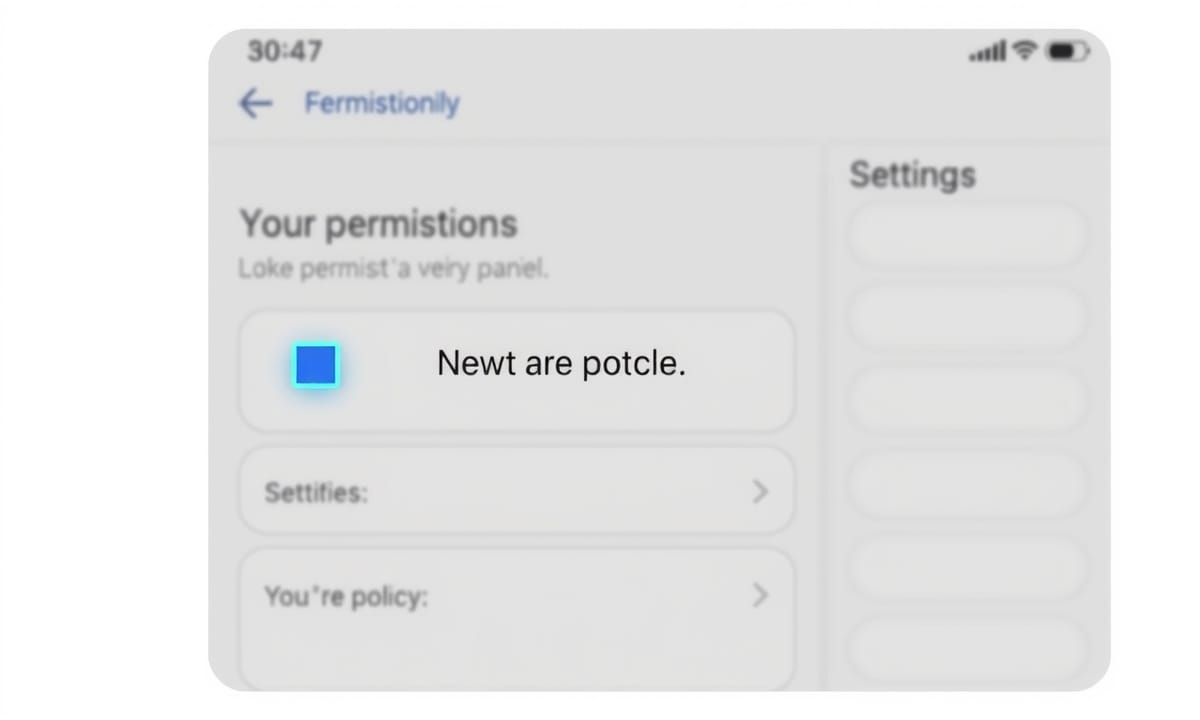Select the fourth blank item under Settings
The width and height of the screenshot is (1200, 720).
tap(966, 484)
